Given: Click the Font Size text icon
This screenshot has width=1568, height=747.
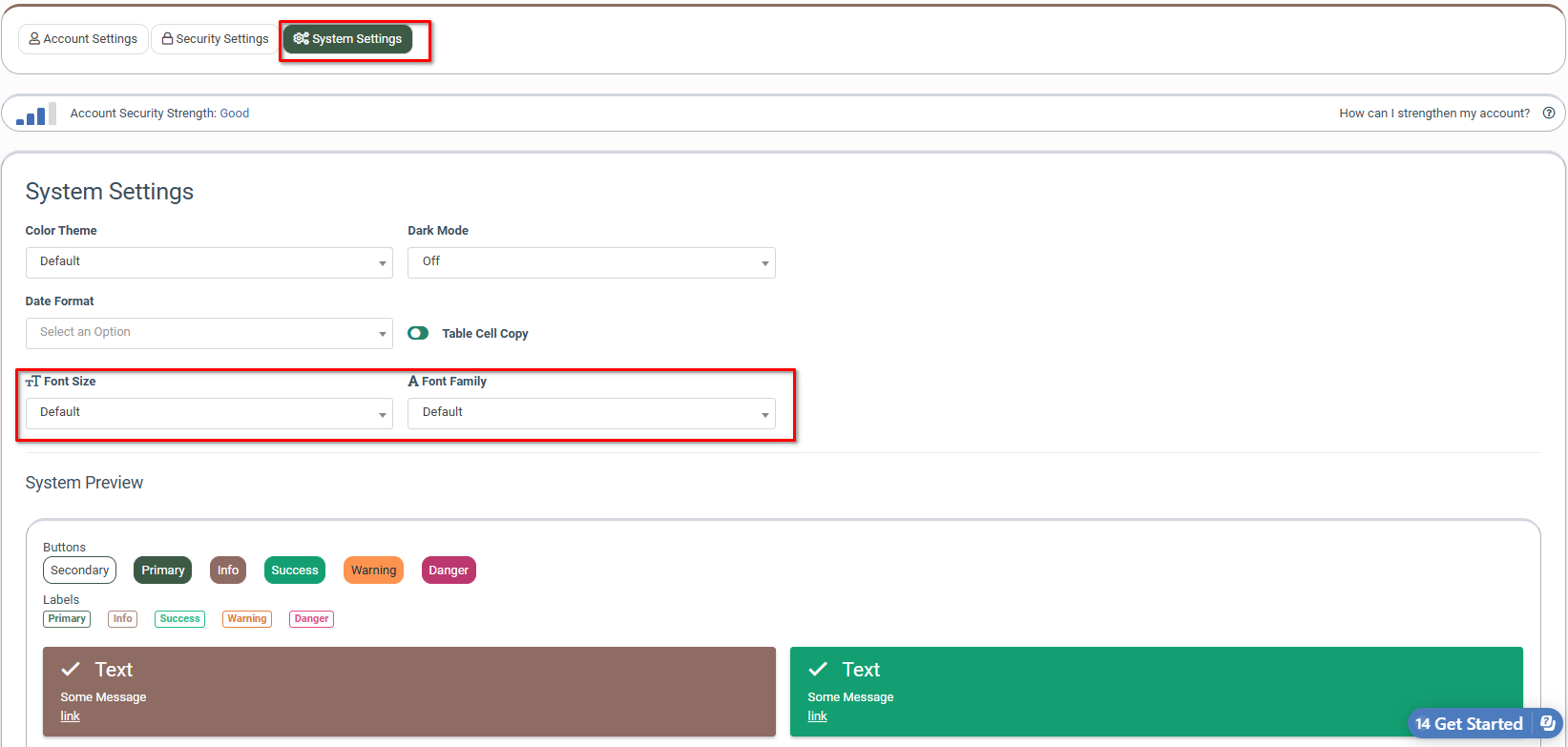Looking at the screenshot, I should click(33, 382).
